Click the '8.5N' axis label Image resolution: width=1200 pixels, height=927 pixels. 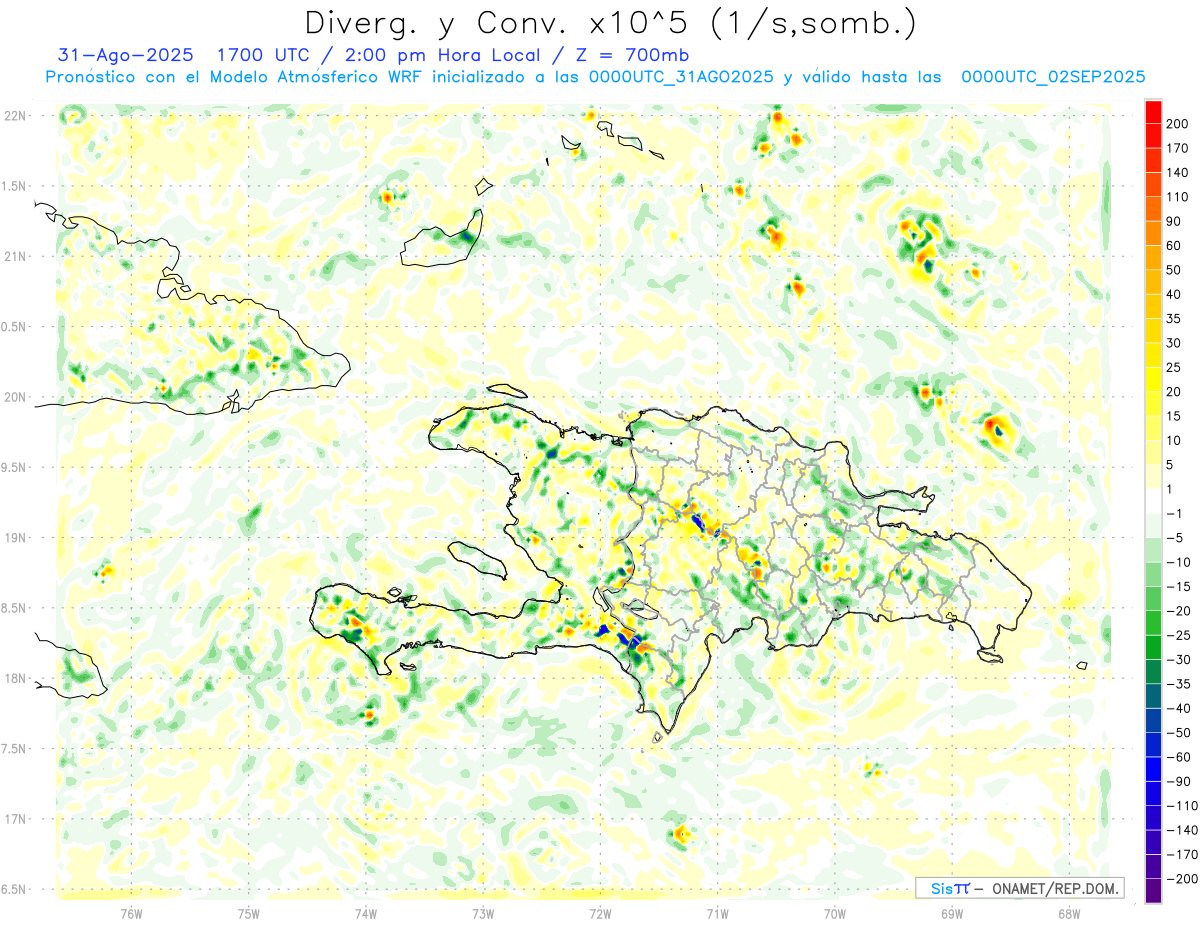(15, 608)
